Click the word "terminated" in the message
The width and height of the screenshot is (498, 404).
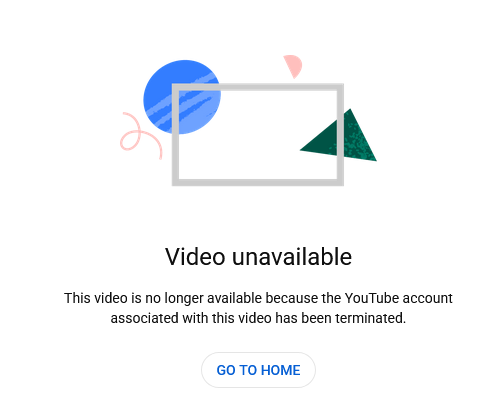tap(369, 318)
